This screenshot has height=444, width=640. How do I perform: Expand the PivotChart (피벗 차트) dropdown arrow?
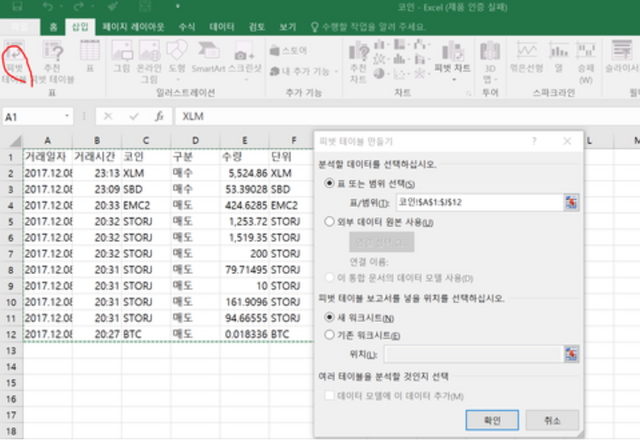coord(454,80)
